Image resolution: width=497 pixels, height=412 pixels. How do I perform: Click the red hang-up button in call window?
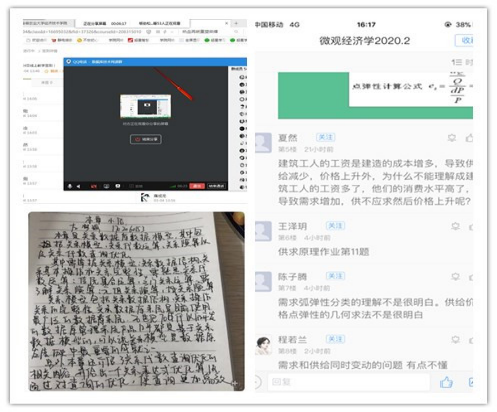coord(197,186)
